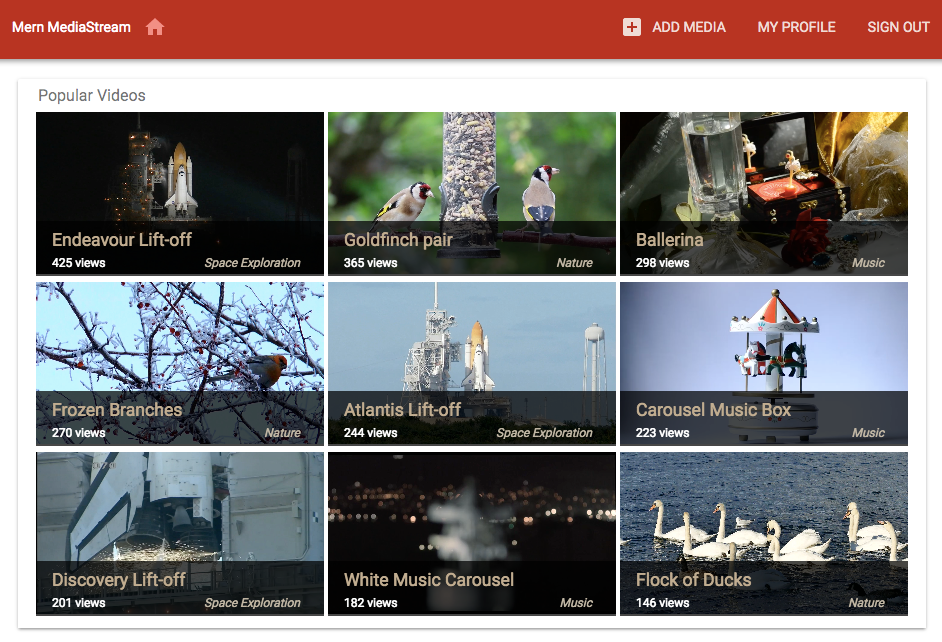Click the home icon in header

(154, 27)
